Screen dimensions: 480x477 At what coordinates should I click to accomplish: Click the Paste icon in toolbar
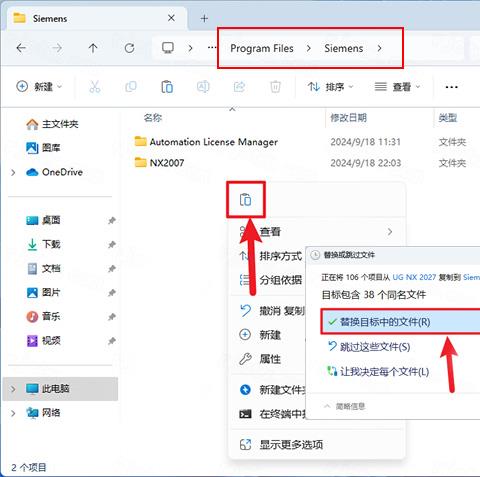167,87
